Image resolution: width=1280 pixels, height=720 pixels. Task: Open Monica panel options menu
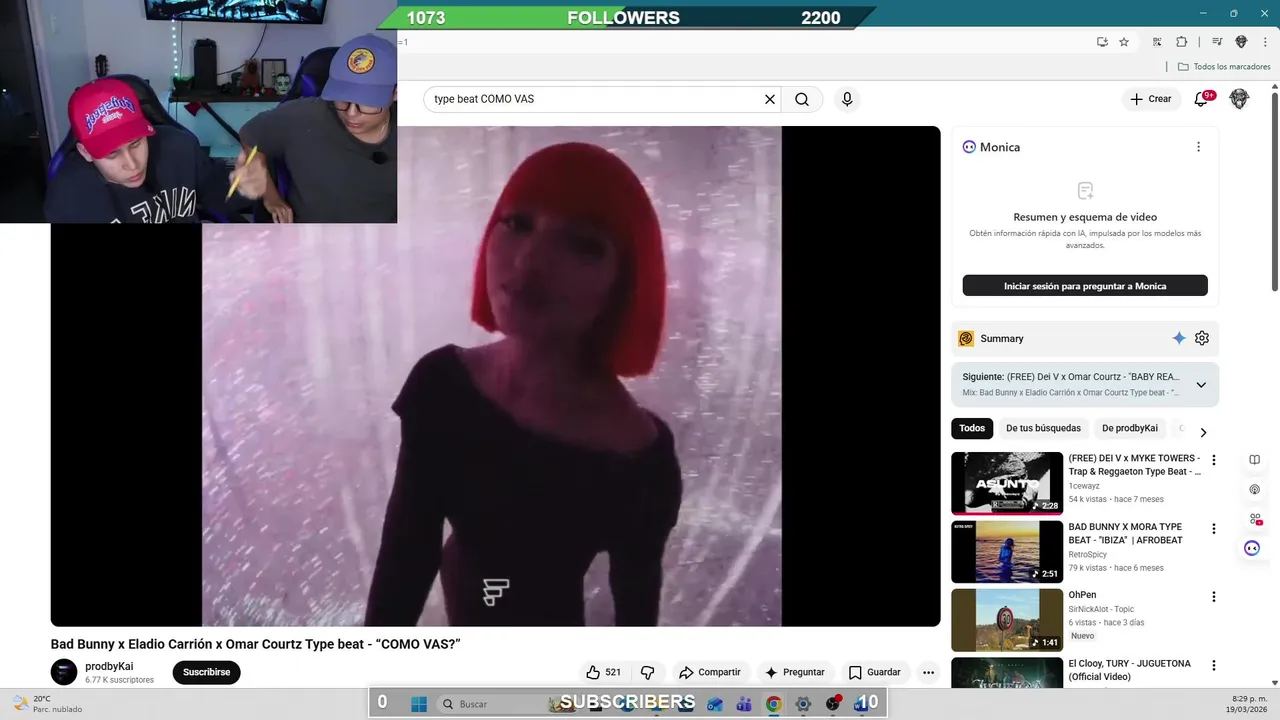(1198, 147)
